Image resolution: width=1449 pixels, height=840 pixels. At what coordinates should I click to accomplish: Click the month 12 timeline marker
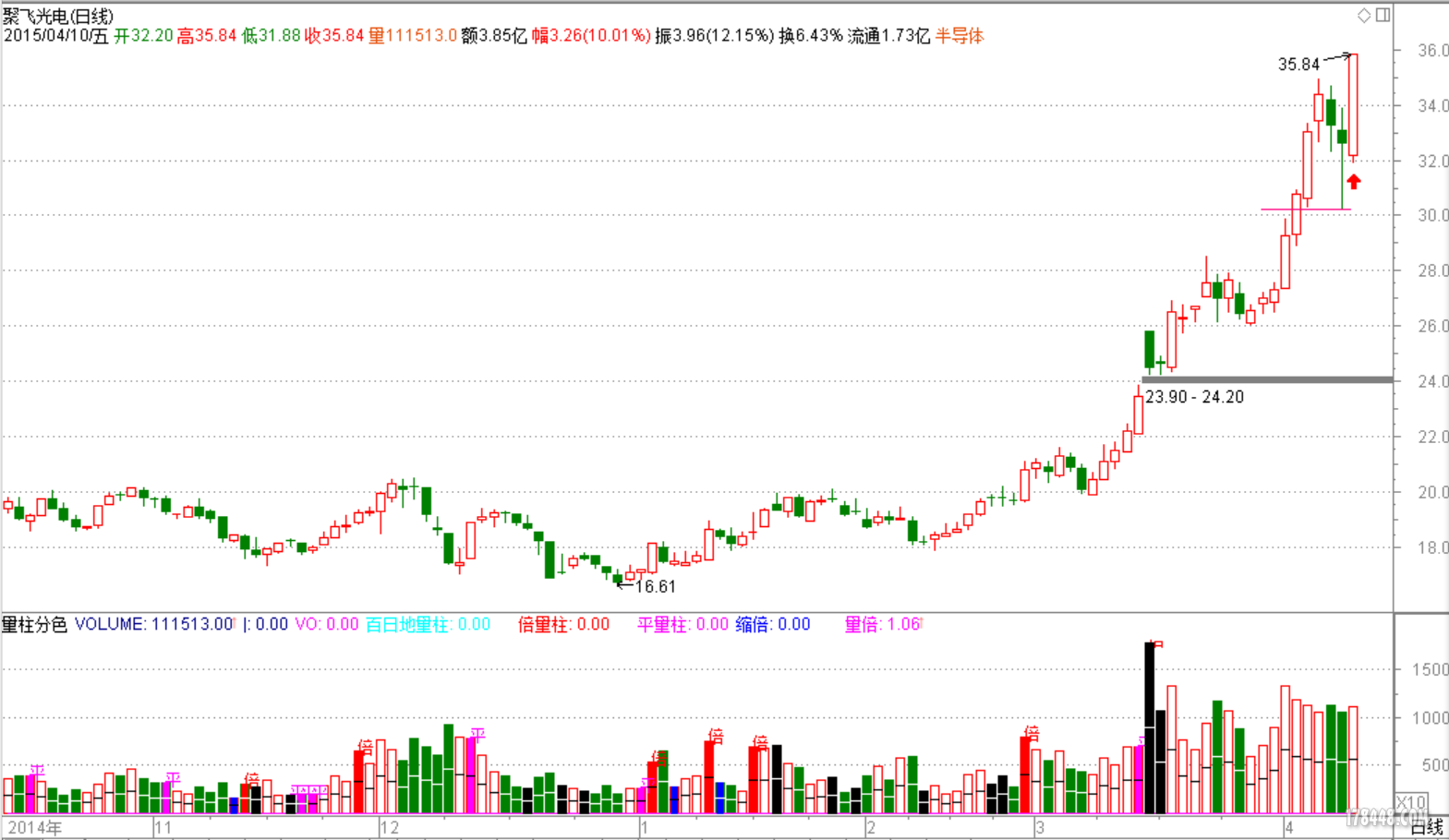pyautogui.click(x=390, y=827)
